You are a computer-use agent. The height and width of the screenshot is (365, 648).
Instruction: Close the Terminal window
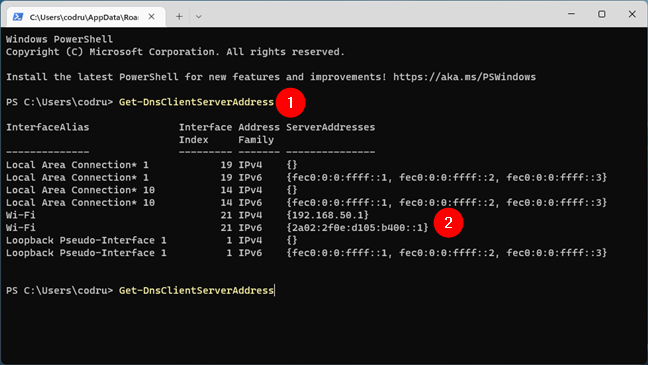[632, 14]
